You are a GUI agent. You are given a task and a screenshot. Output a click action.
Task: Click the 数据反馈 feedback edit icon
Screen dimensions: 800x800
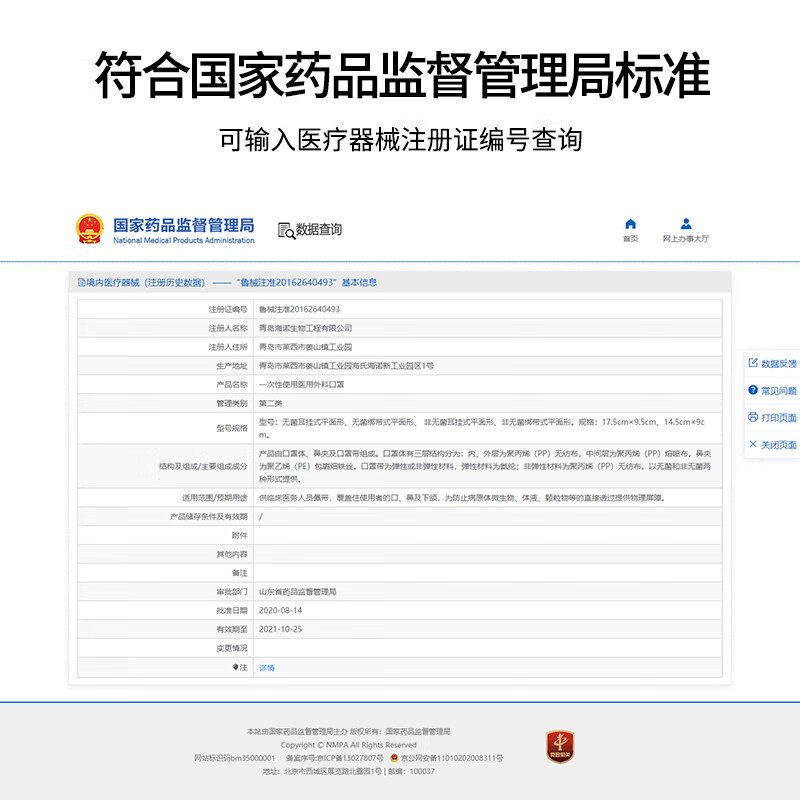coord(753,364)
